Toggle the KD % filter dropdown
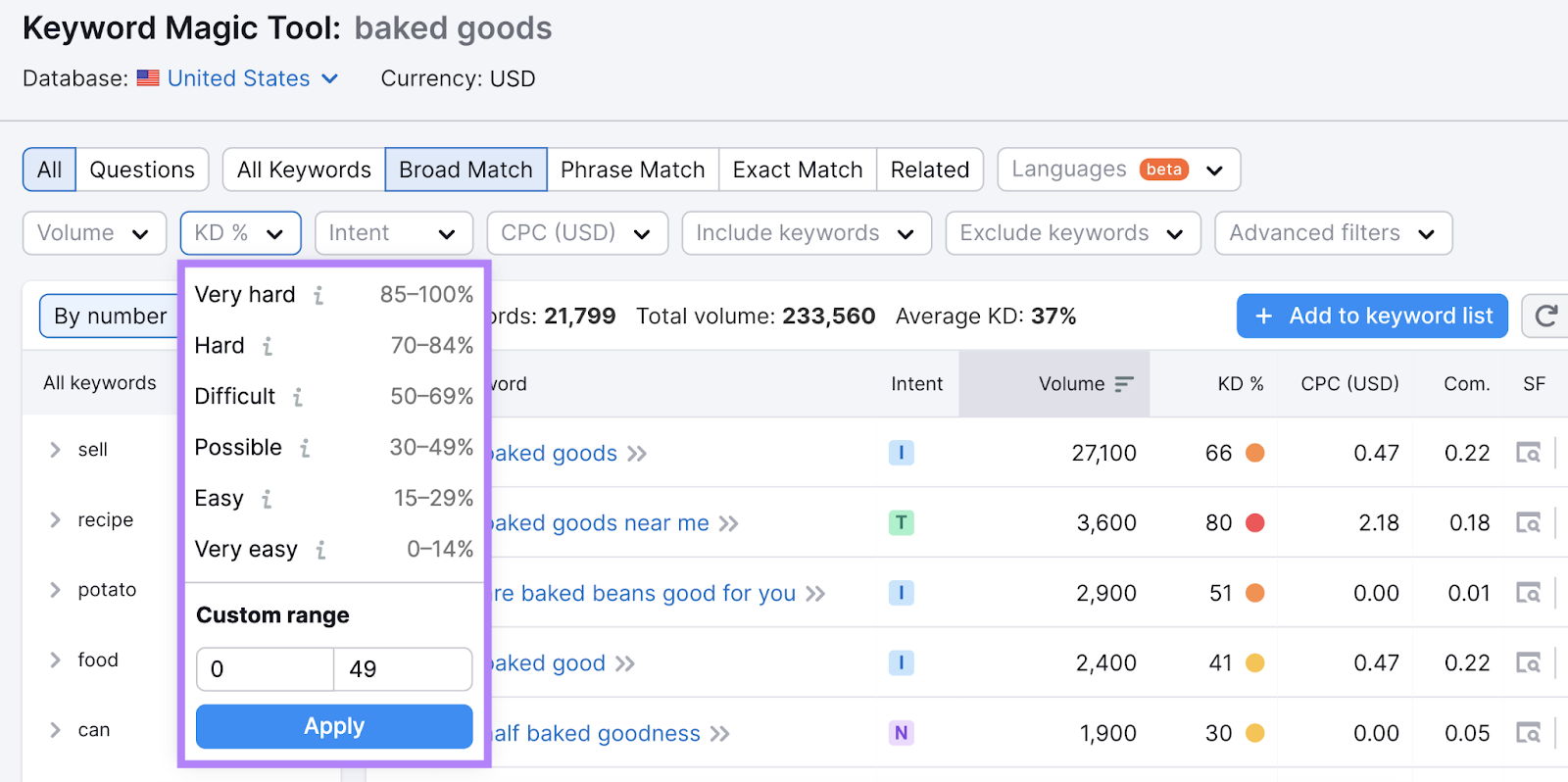The width and height of the screenshot is (1568, 782). (x=240, y=233)
